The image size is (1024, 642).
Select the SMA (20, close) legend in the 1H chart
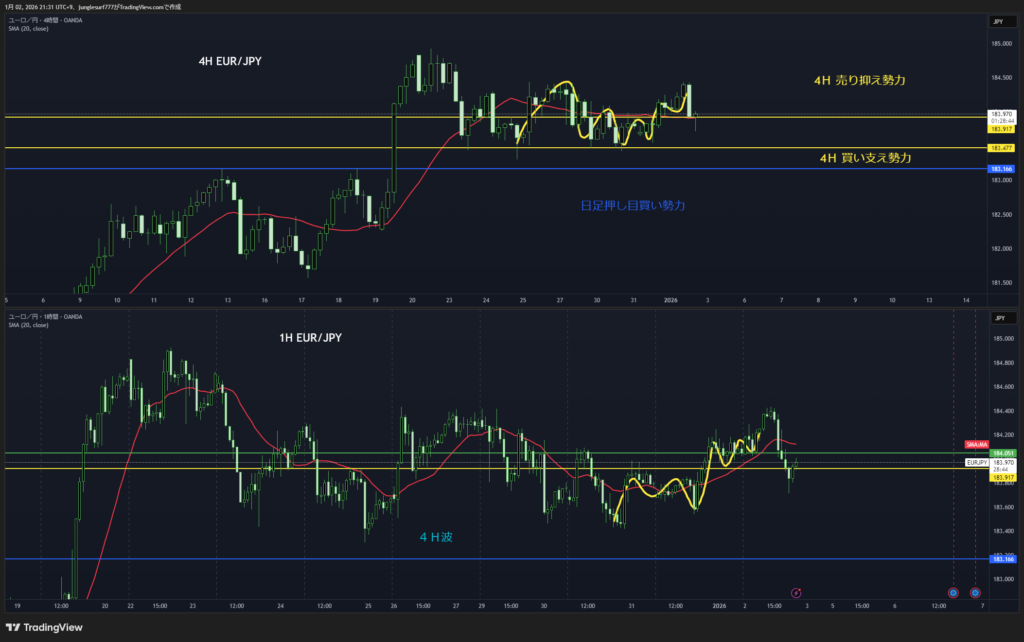pos(28,325)
